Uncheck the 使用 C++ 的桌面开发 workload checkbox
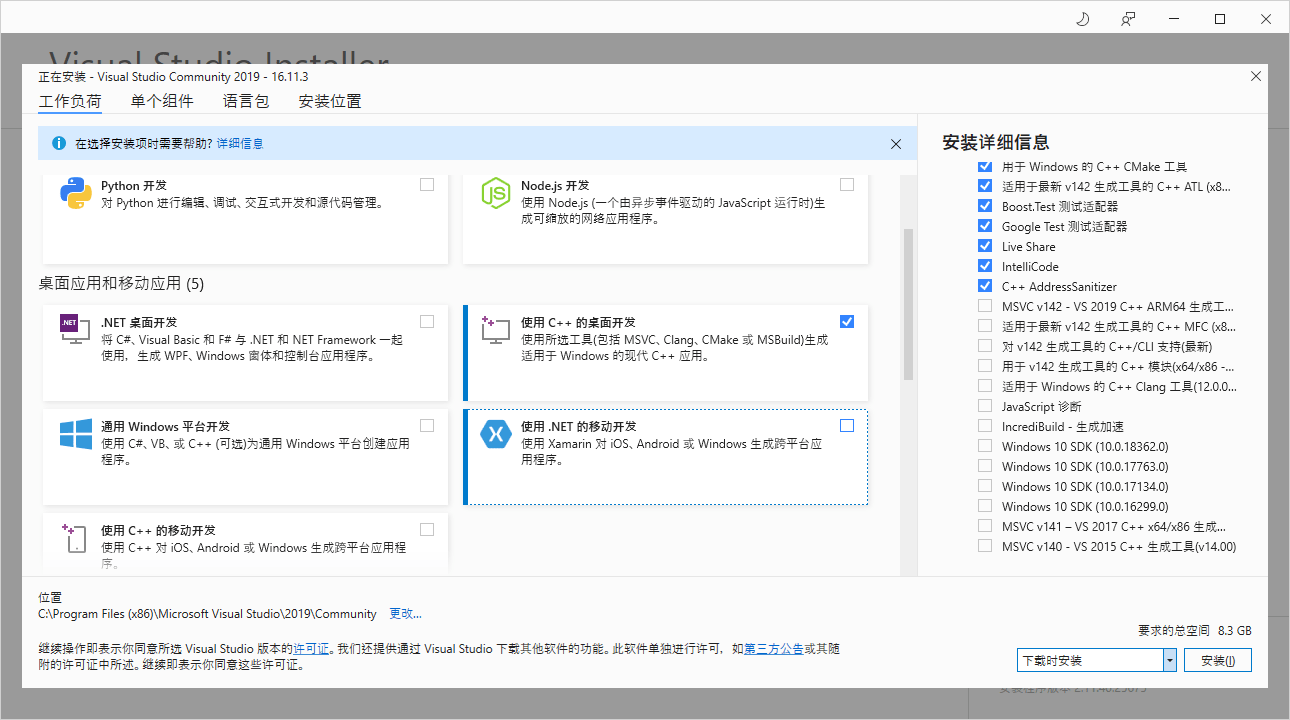Screen dimensions: 1290x720 [x=847, y=321]
